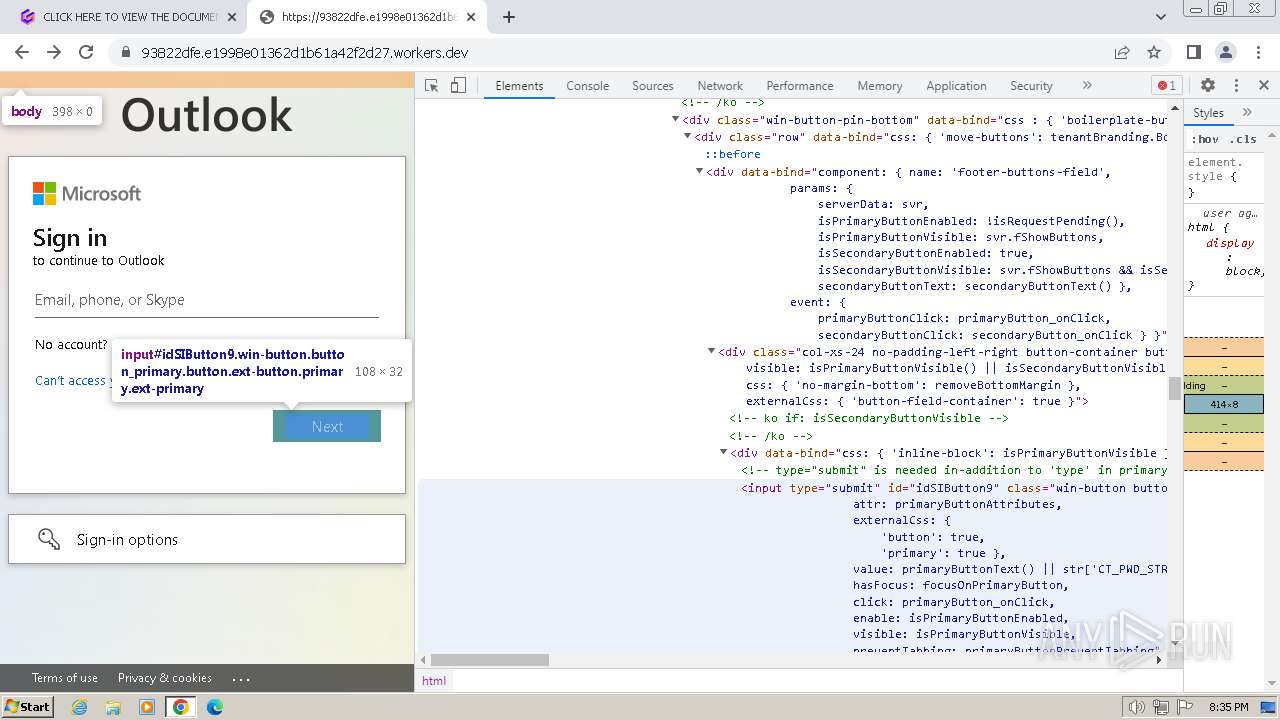Reload the current page
1280x720 pixels.
[x=86, y=52]
